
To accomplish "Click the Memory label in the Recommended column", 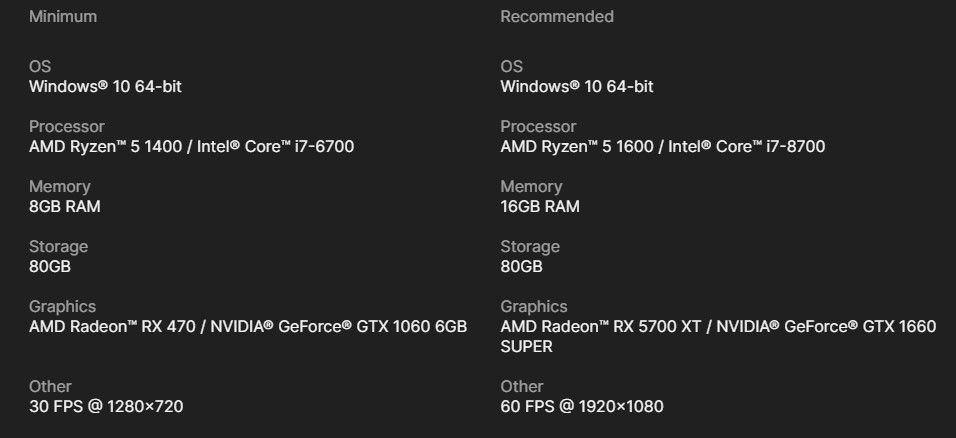I will tap(531, 187).
